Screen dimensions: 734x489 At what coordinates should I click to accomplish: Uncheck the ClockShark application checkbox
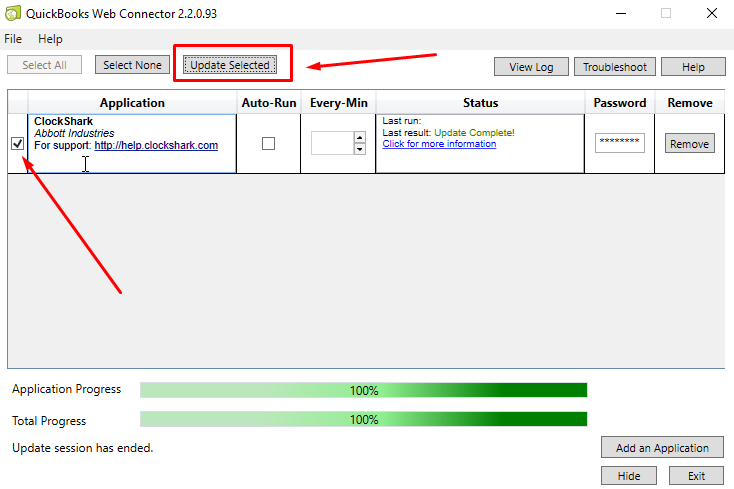17,143
